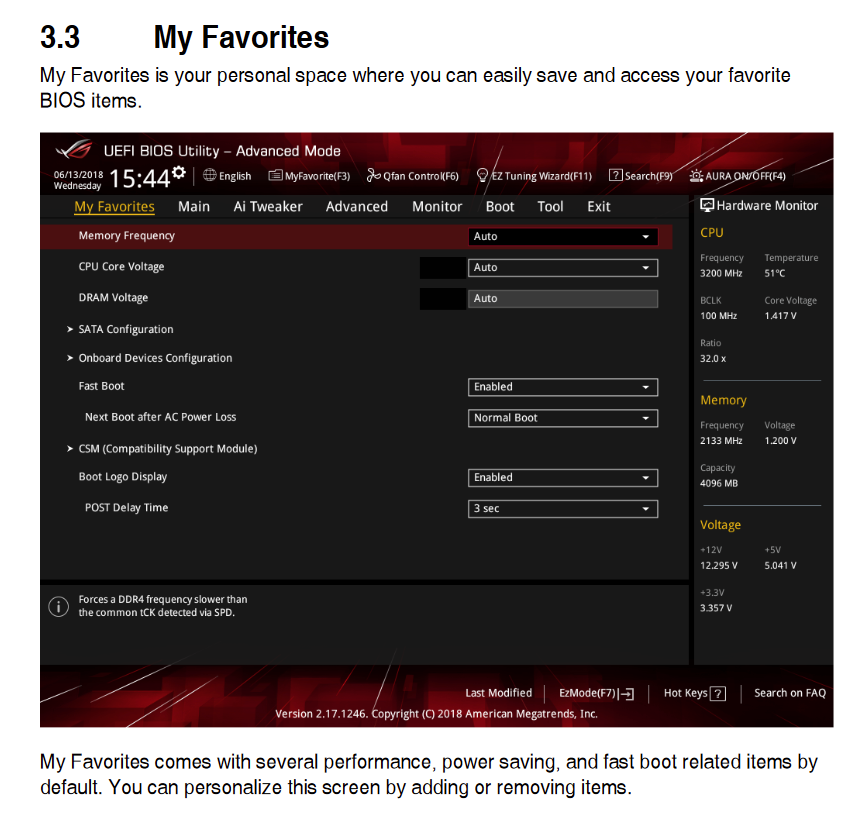This screenshot has width=861, height=825.
Task: Click the settings gear beside the clock
Action: [178, 172]
